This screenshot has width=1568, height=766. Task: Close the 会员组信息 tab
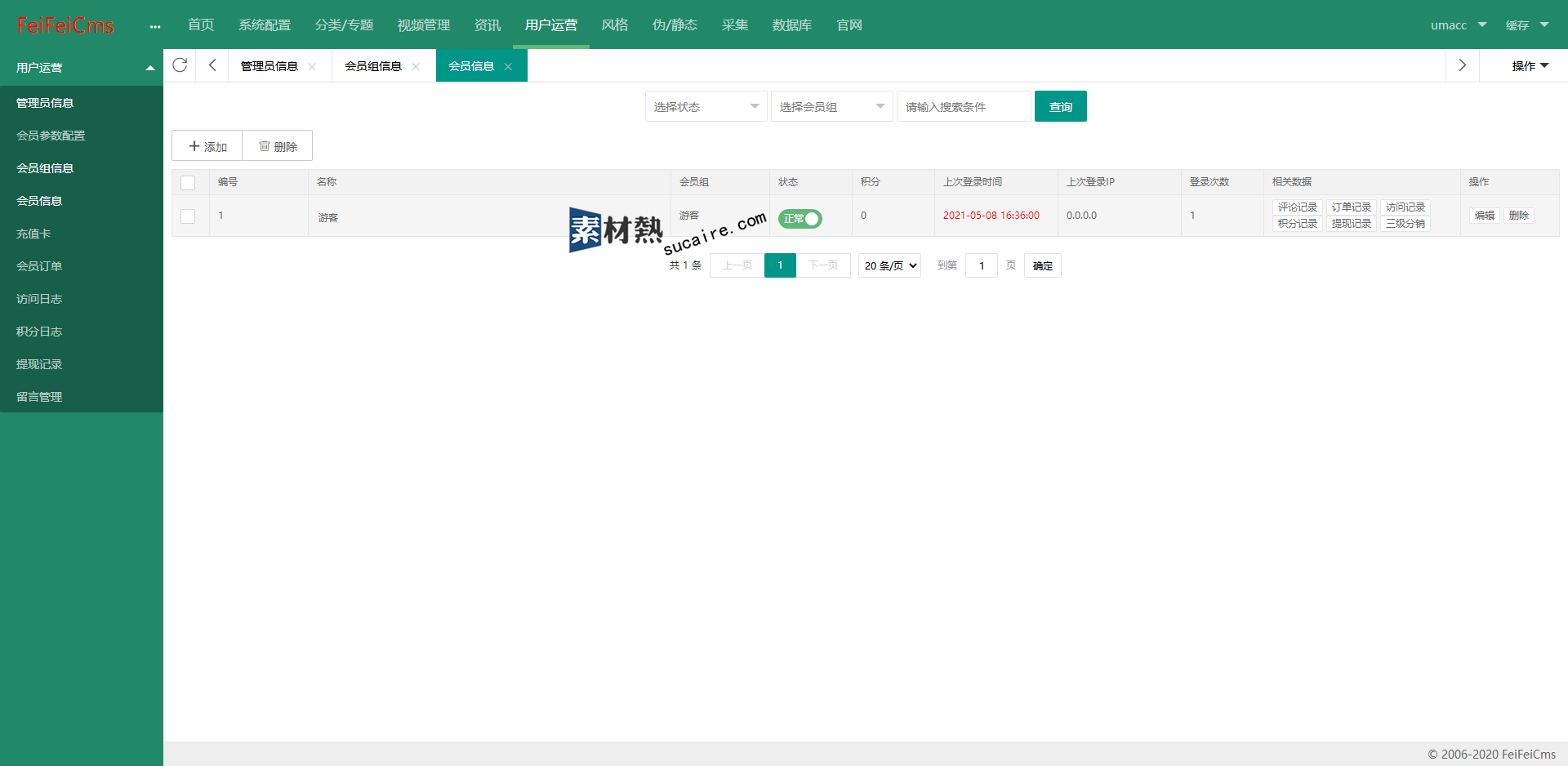[416, 67]
